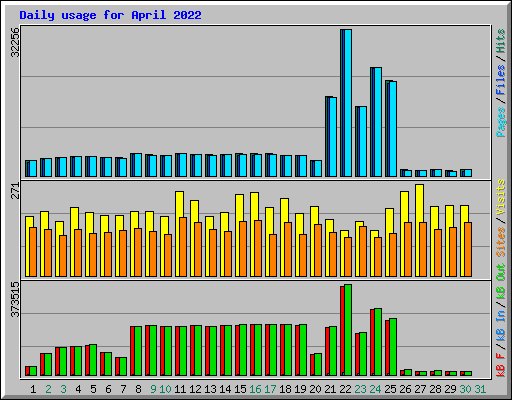Click day 14 on the x-axis
This screenshot has width=512, height=400.
coord(225,389)
